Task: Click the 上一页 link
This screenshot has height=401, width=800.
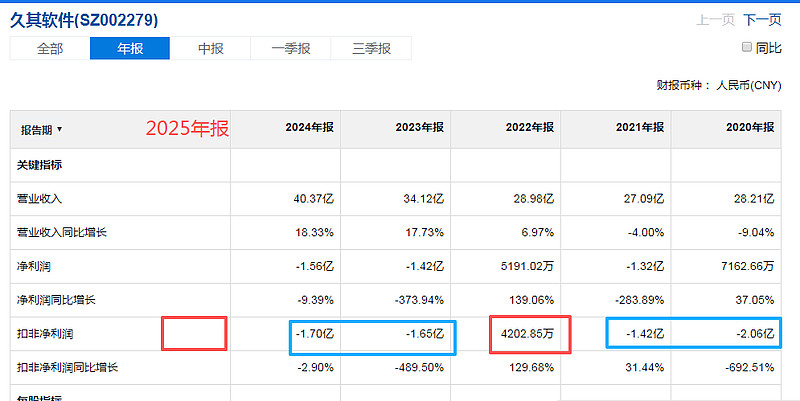Action: (x=715, y=20)
